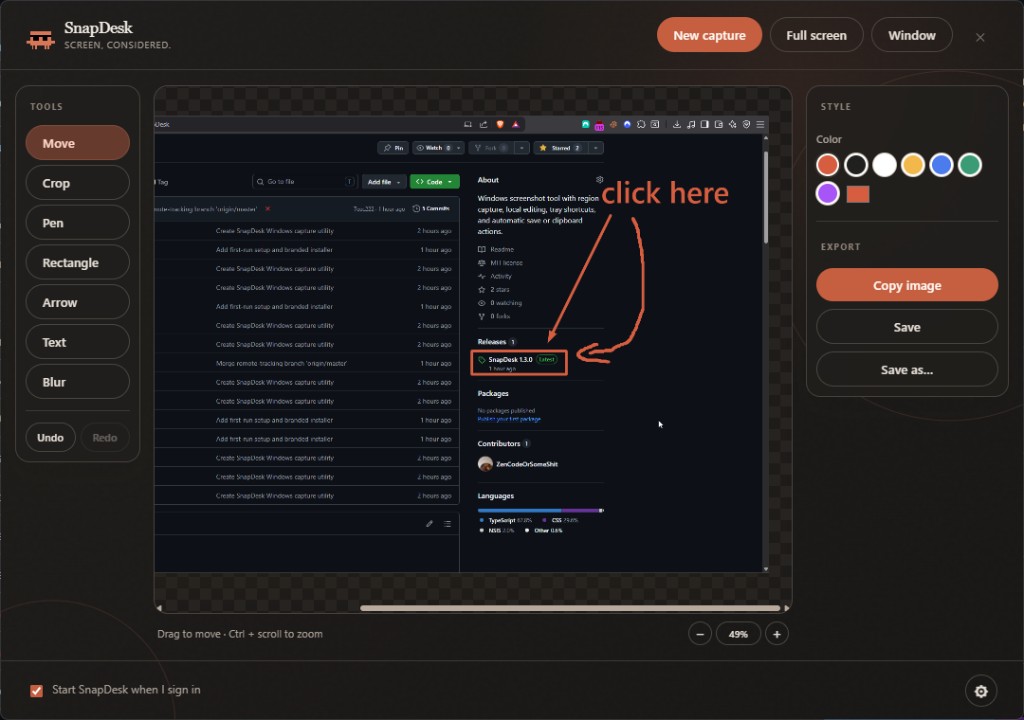Pick the white color swatch
Screen dimensions: 1024x720
coord(884,165)
